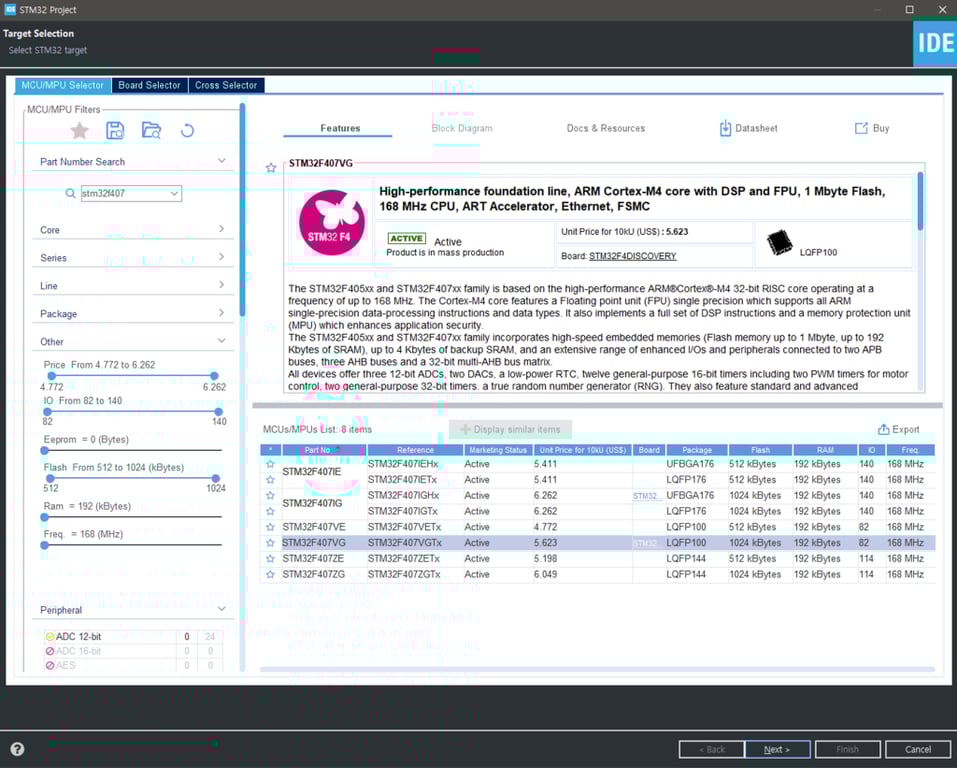Image resolution: width=957 pixels, height=768 pixels.
Task: Sort by the Marketing Status column header
Action: click(497, 450)
